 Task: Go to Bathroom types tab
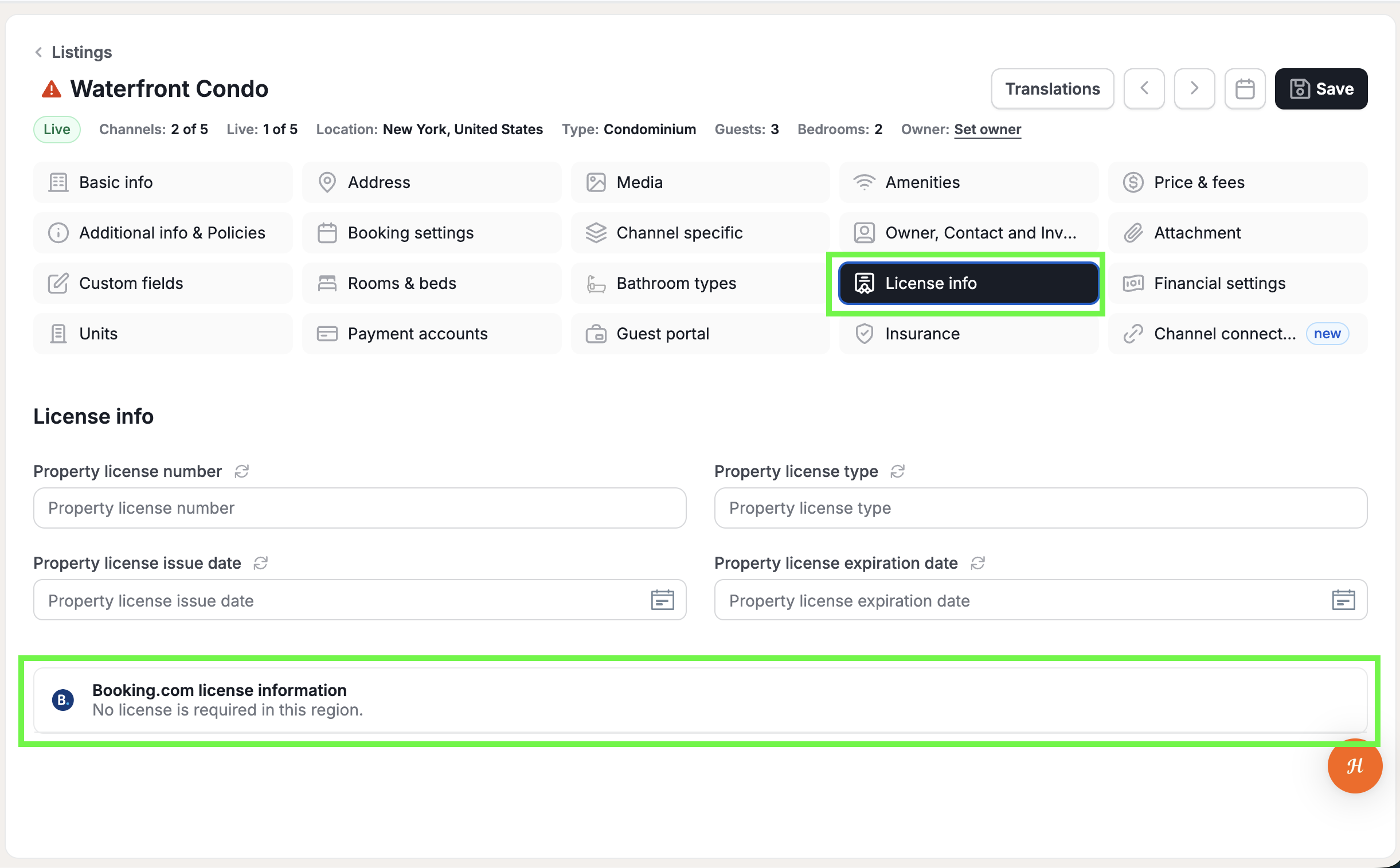[x=701, y=284]
